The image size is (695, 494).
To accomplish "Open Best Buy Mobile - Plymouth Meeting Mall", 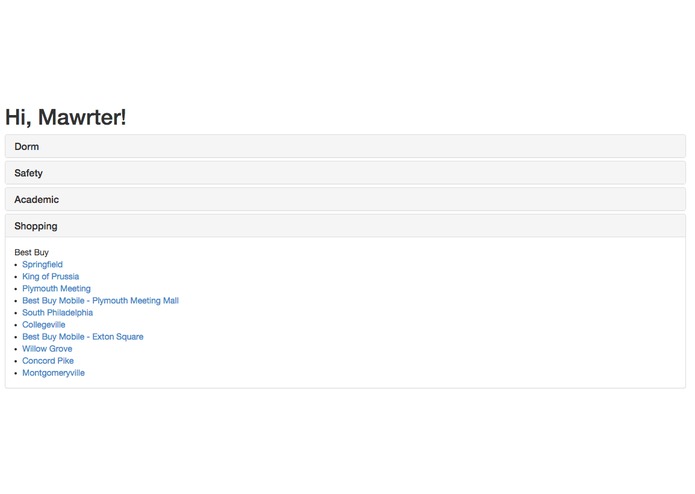I will (x=101, y=300).
